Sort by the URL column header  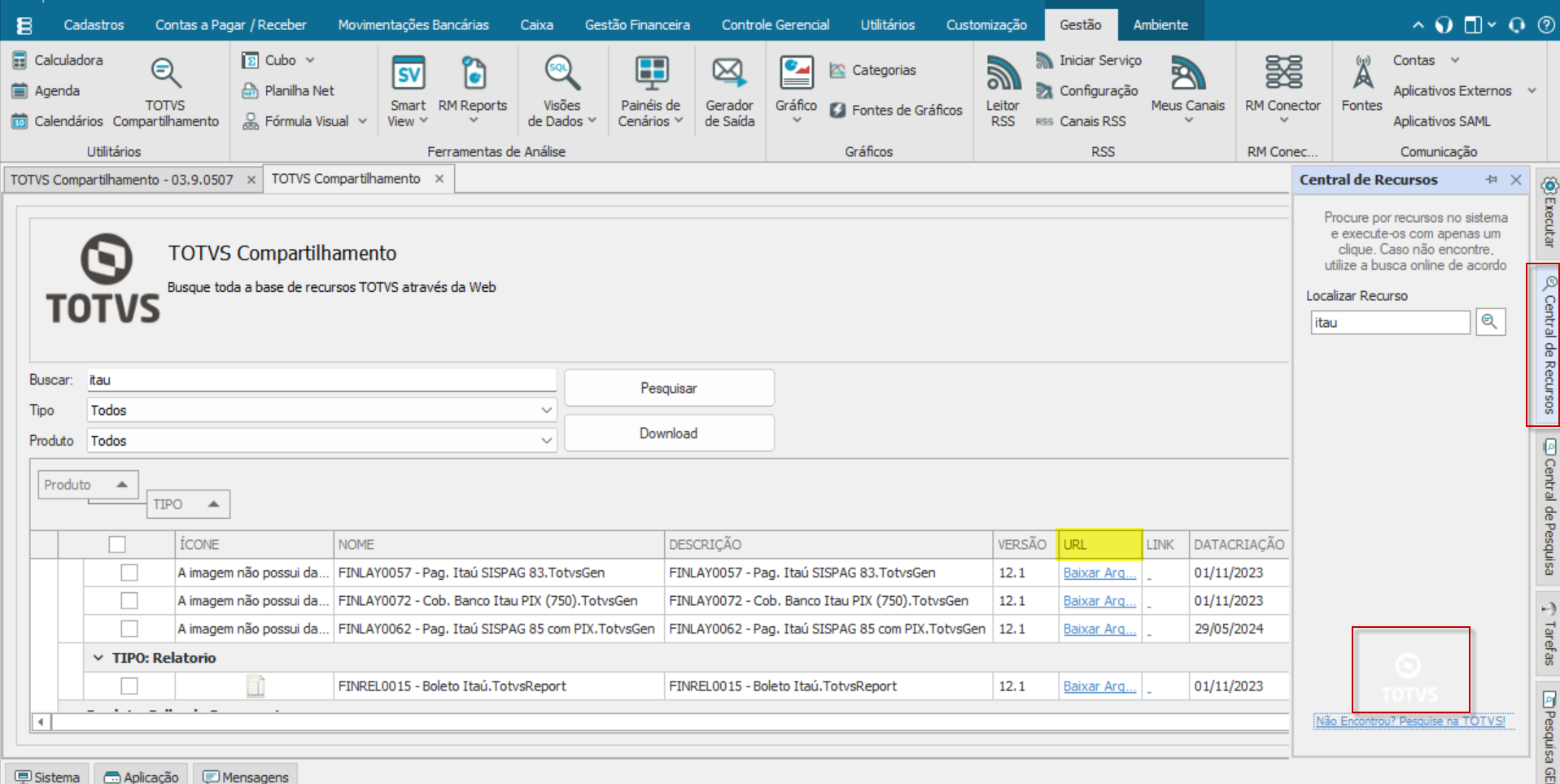pos(1099,544)
